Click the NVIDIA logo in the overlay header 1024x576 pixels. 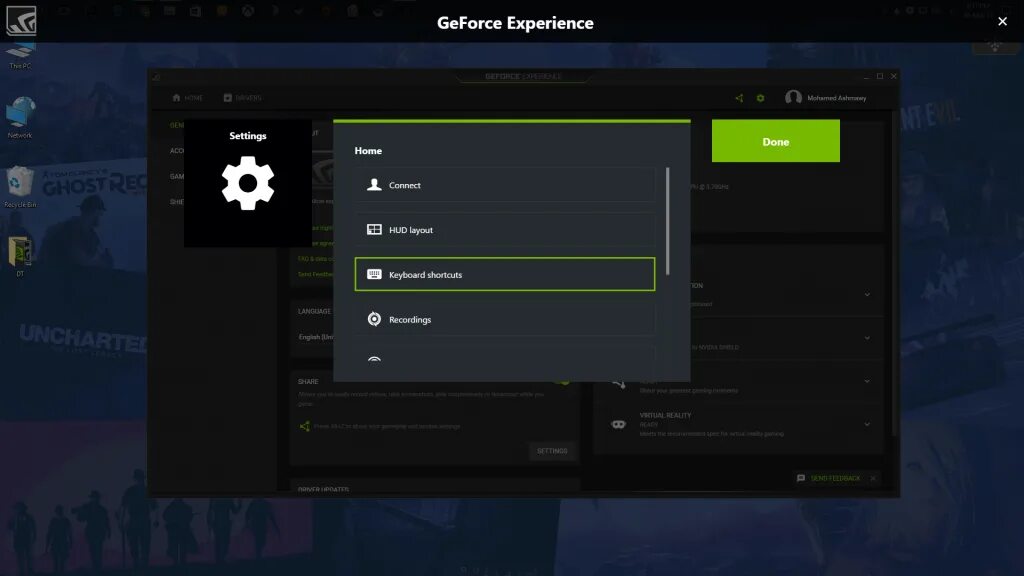(x=21, y=20)
